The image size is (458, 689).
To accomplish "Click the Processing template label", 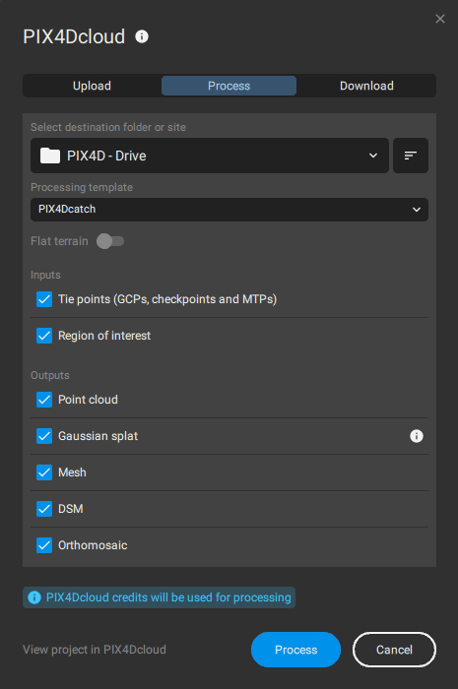I will click(82, 187).
